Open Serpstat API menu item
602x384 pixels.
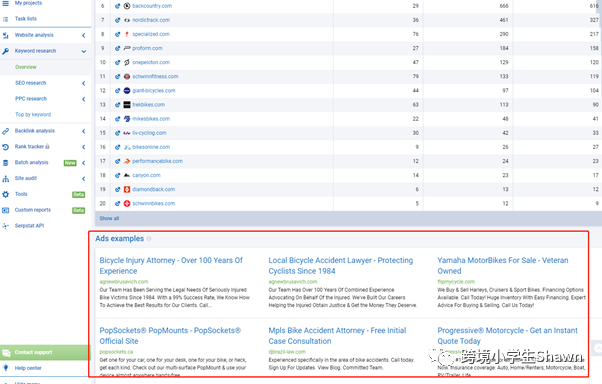29,226
